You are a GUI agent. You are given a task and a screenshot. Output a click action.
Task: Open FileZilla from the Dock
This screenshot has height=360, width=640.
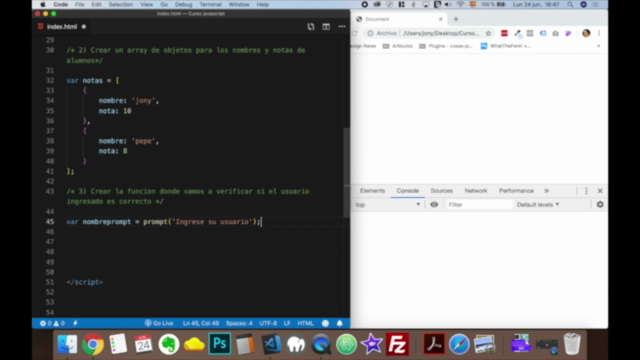[x=398, y=344]
